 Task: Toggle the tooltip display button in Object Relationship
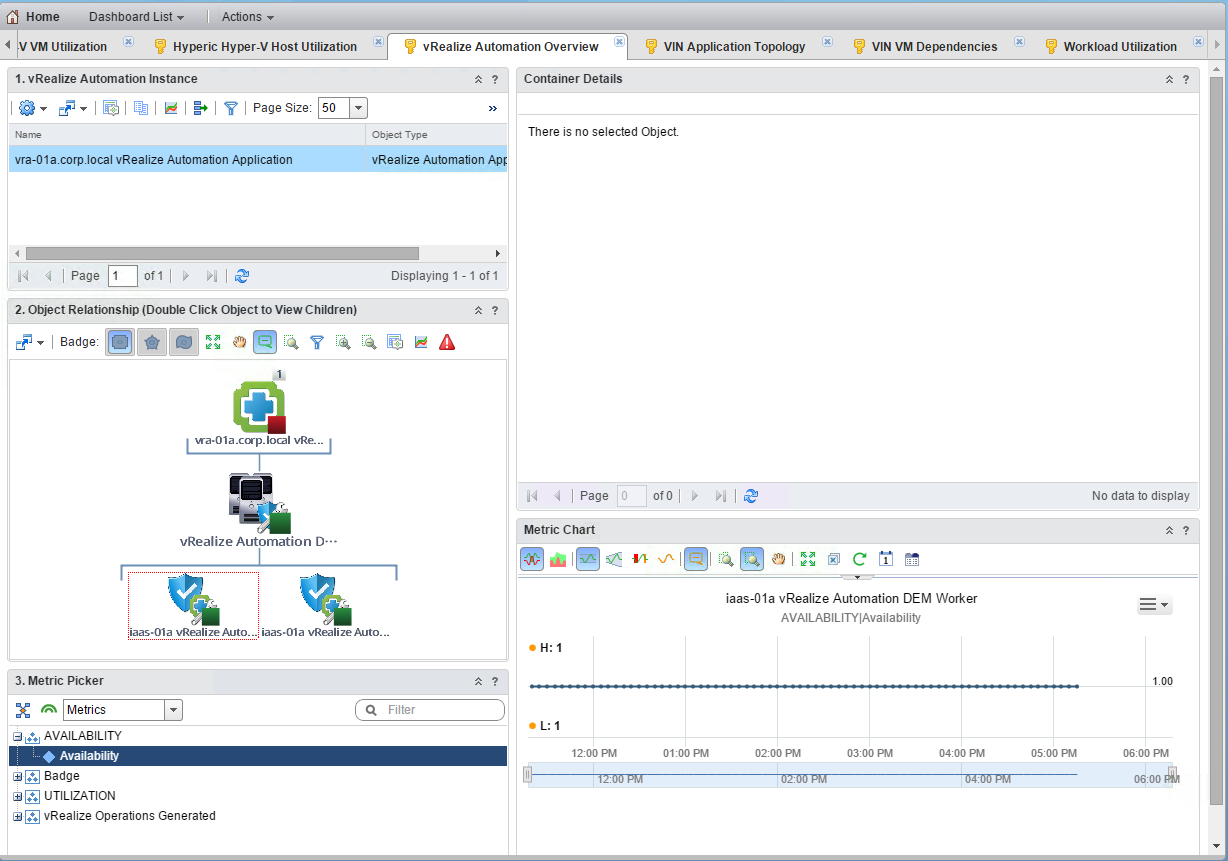point(265,342)
